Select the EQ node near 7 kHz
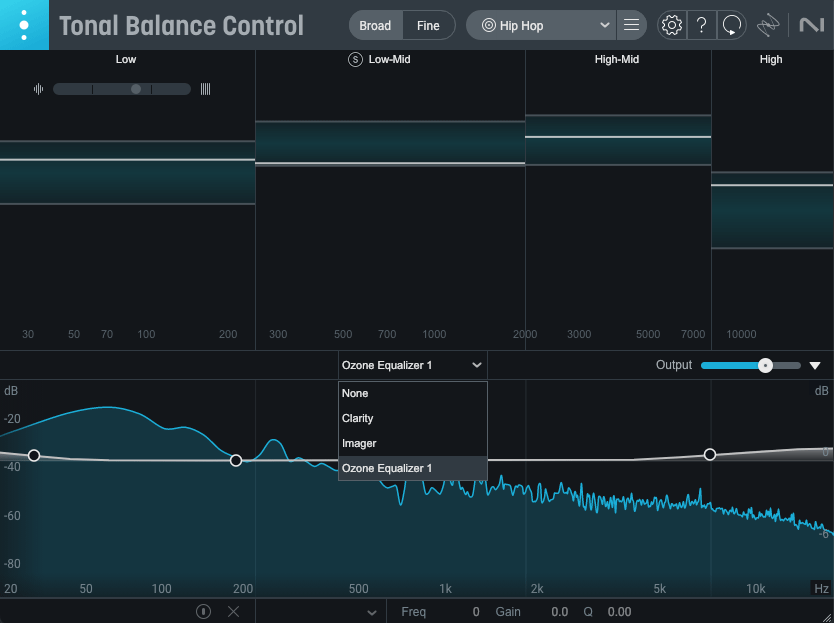 tap(710, 454)
